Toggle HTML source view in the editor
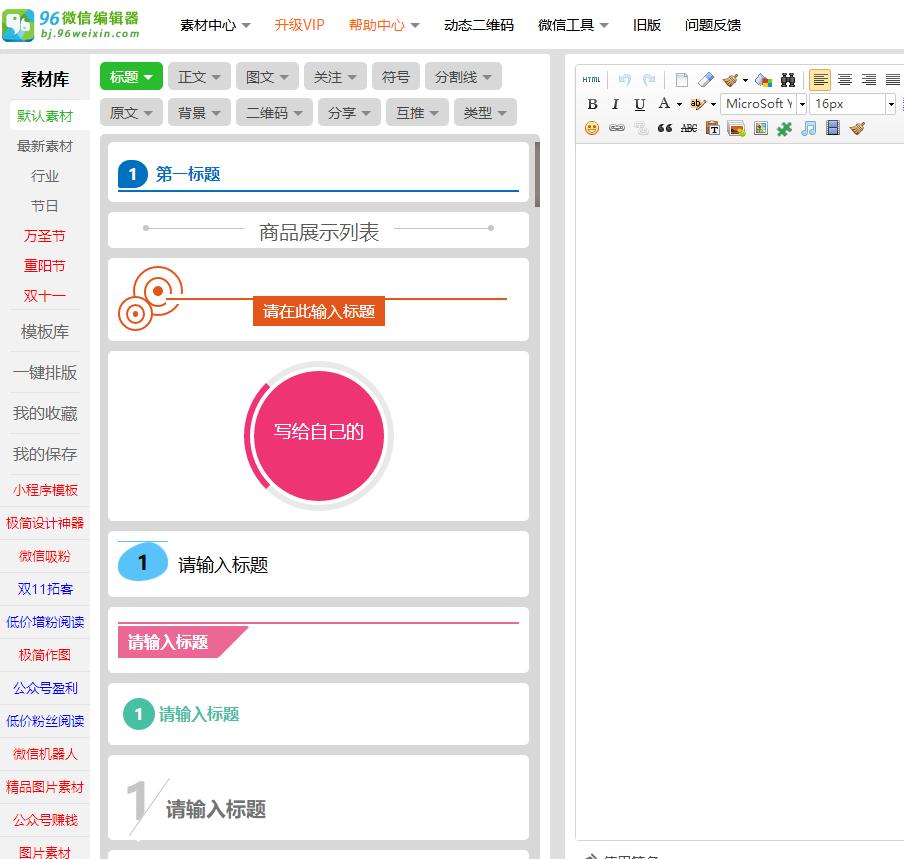904x859 pixels. click(x=590, y=77)
